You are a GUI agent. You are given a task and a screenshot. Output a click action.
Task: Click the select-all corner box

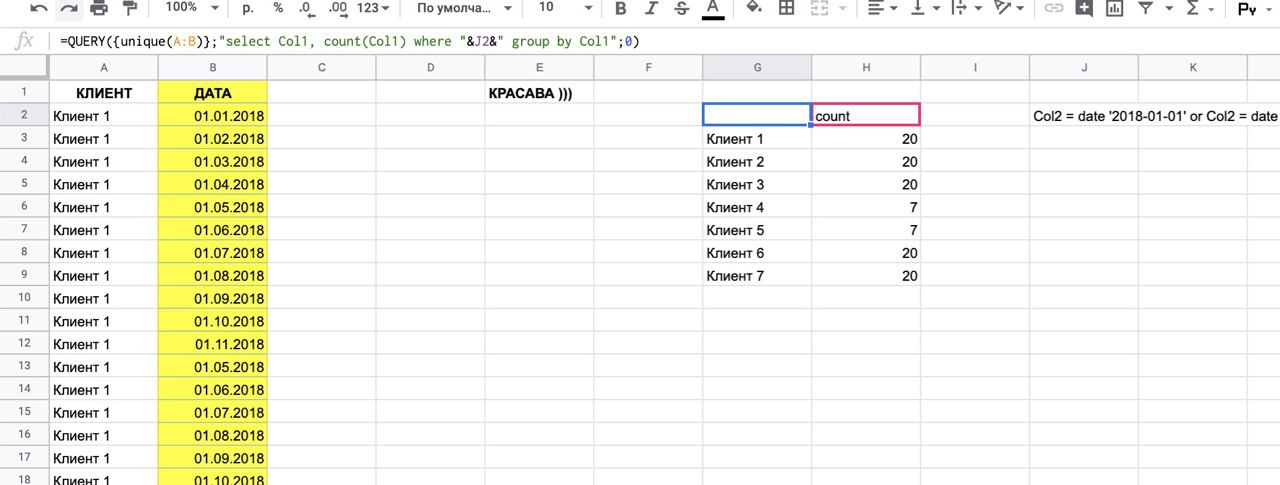(x=25, y=67)
